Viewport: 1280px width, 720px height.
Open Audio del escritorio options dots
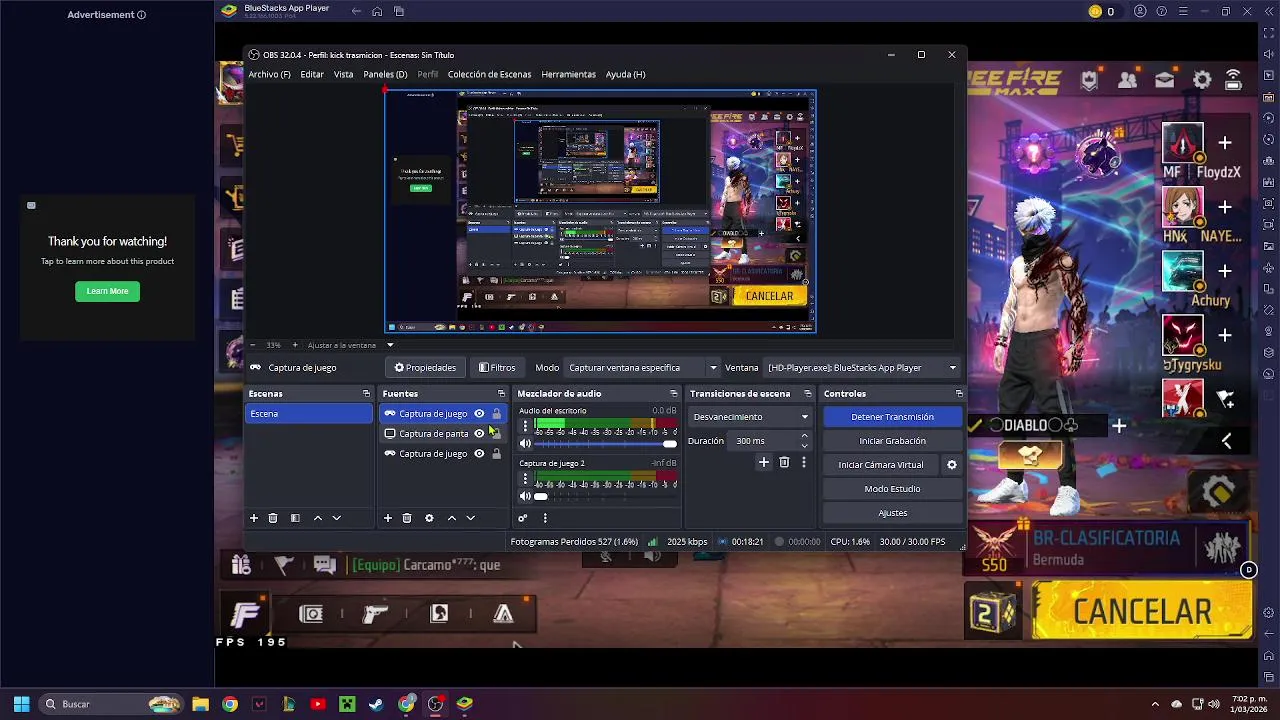pyautogui.click(x=525, y=426)
